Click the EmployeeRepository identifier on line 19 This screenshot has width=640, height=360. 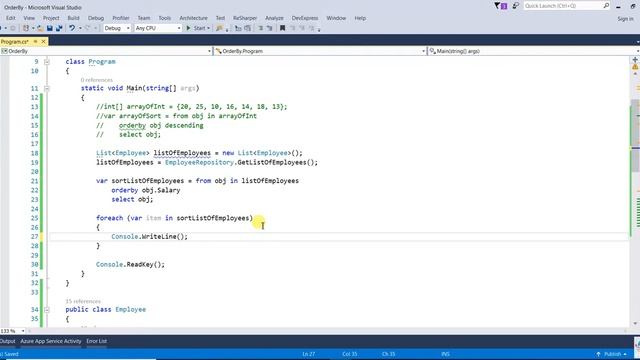pos(199,162)
